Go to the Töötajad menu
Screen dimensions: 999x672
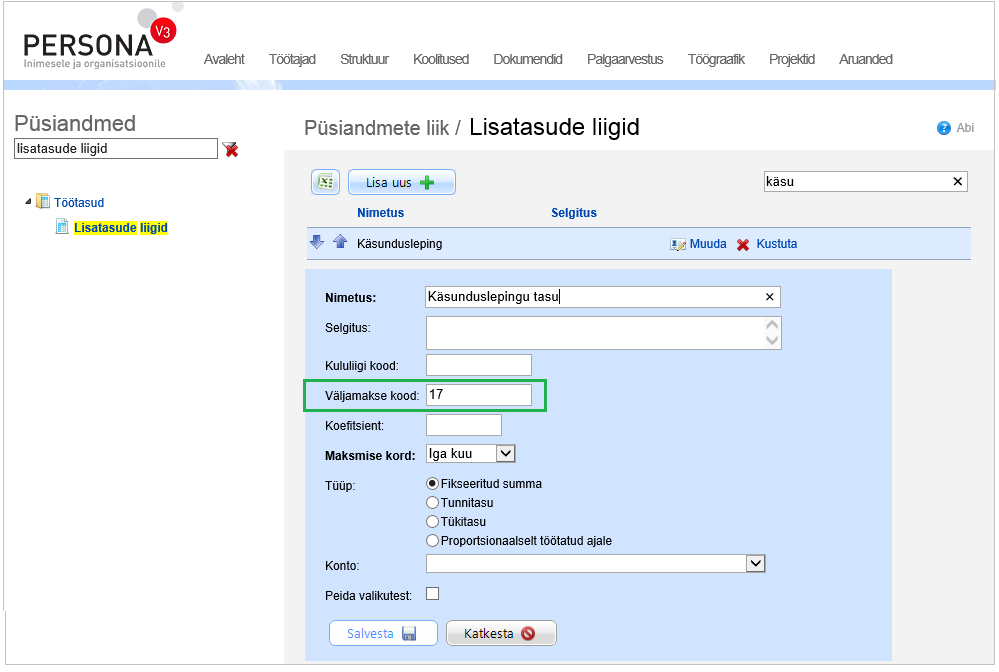[292, 59]
